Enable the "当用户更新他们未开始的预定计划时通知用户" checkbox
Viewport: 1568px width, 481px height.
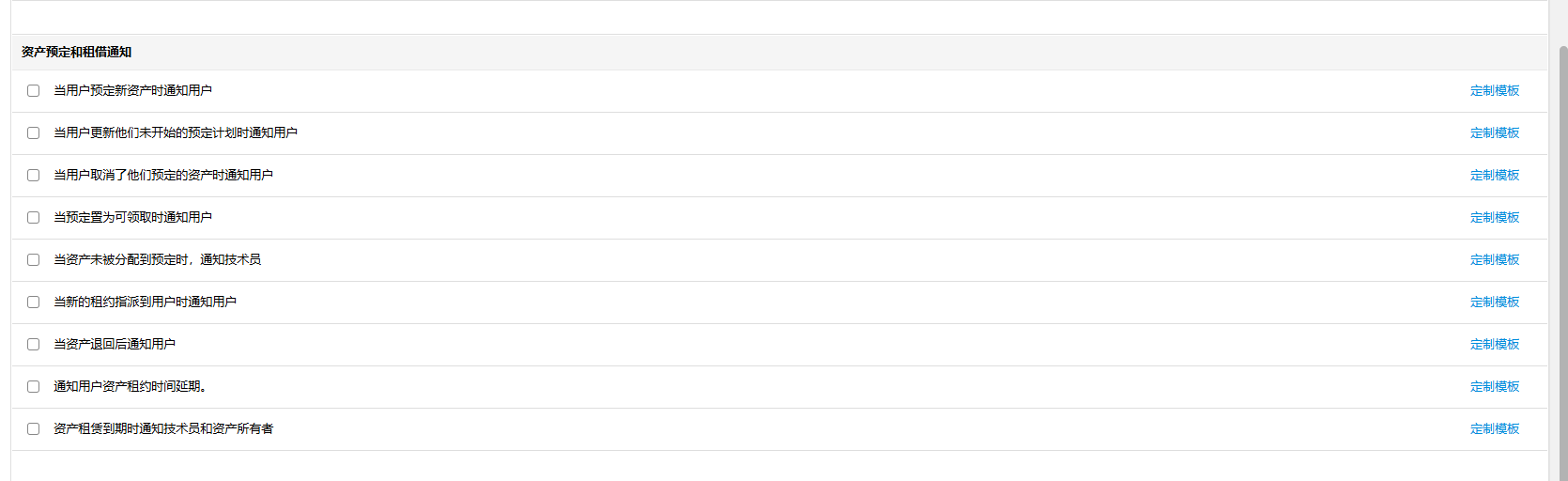(34, 133)
